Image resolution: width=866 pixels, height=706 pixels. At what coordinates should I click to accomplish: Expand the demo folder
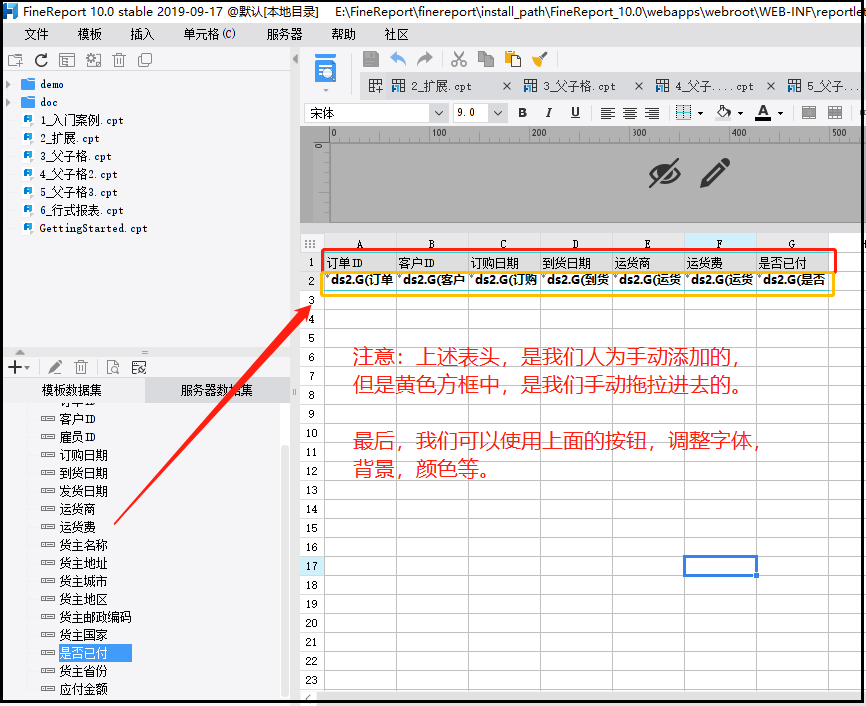[8, 85]
